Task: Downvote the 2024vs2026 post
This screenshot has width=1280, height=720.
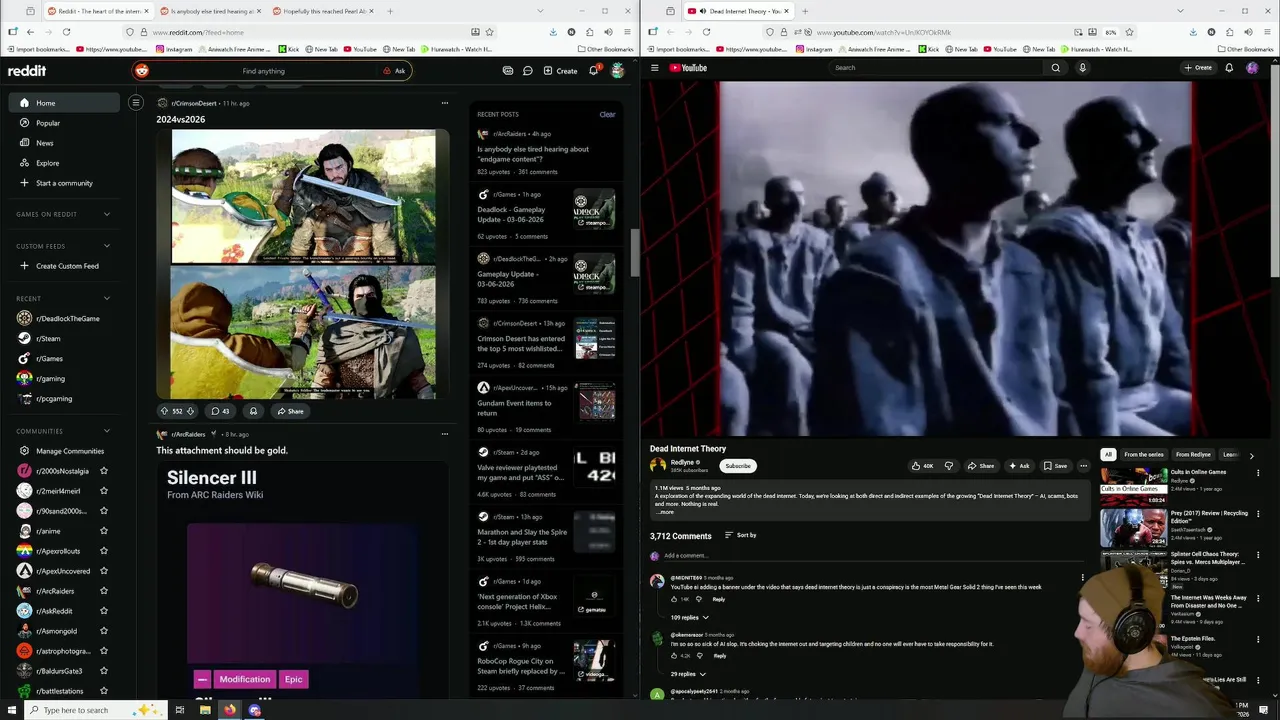Action: (x=190, y=411)
